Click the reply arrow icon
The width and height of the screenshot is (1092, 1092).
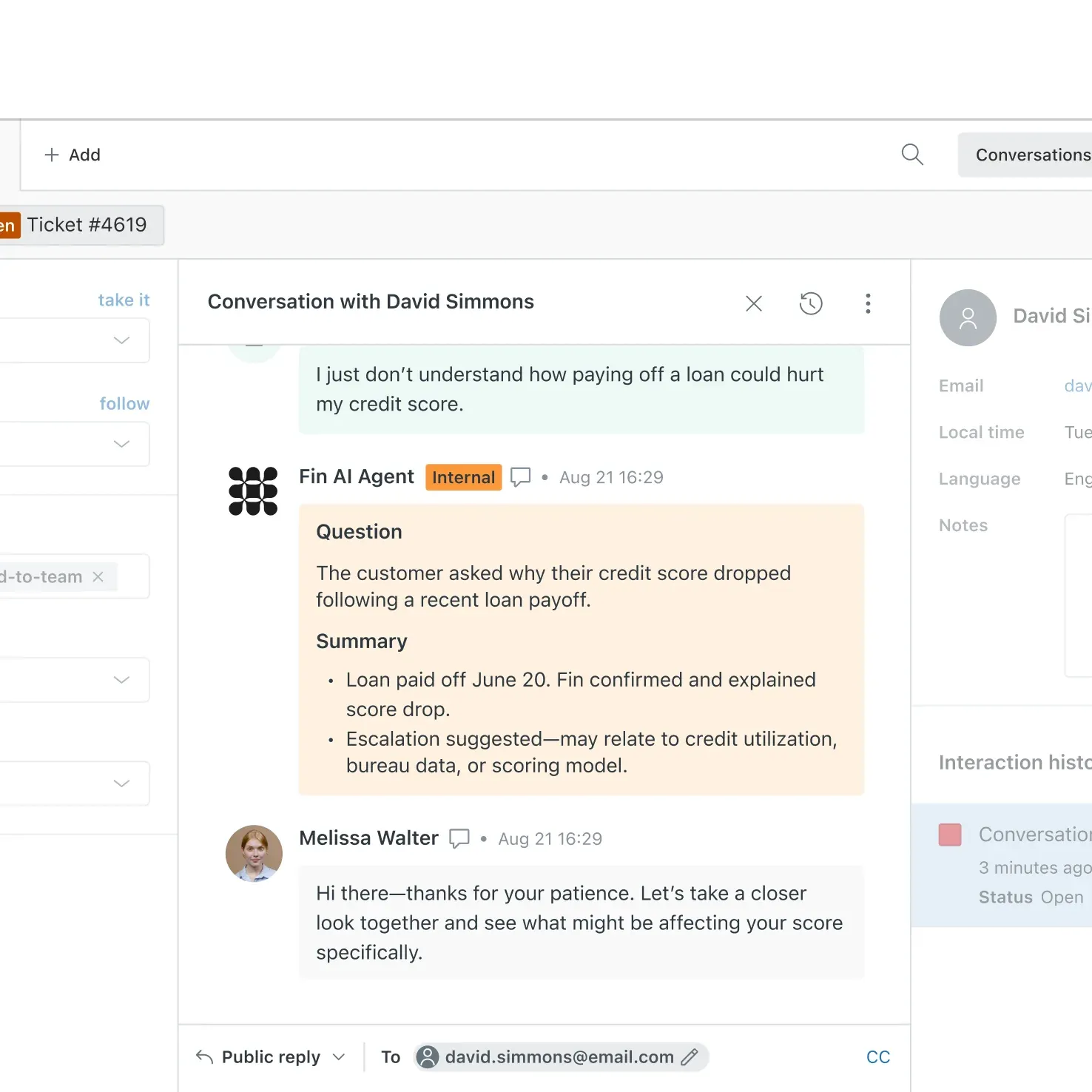[x=205, y=1056]
